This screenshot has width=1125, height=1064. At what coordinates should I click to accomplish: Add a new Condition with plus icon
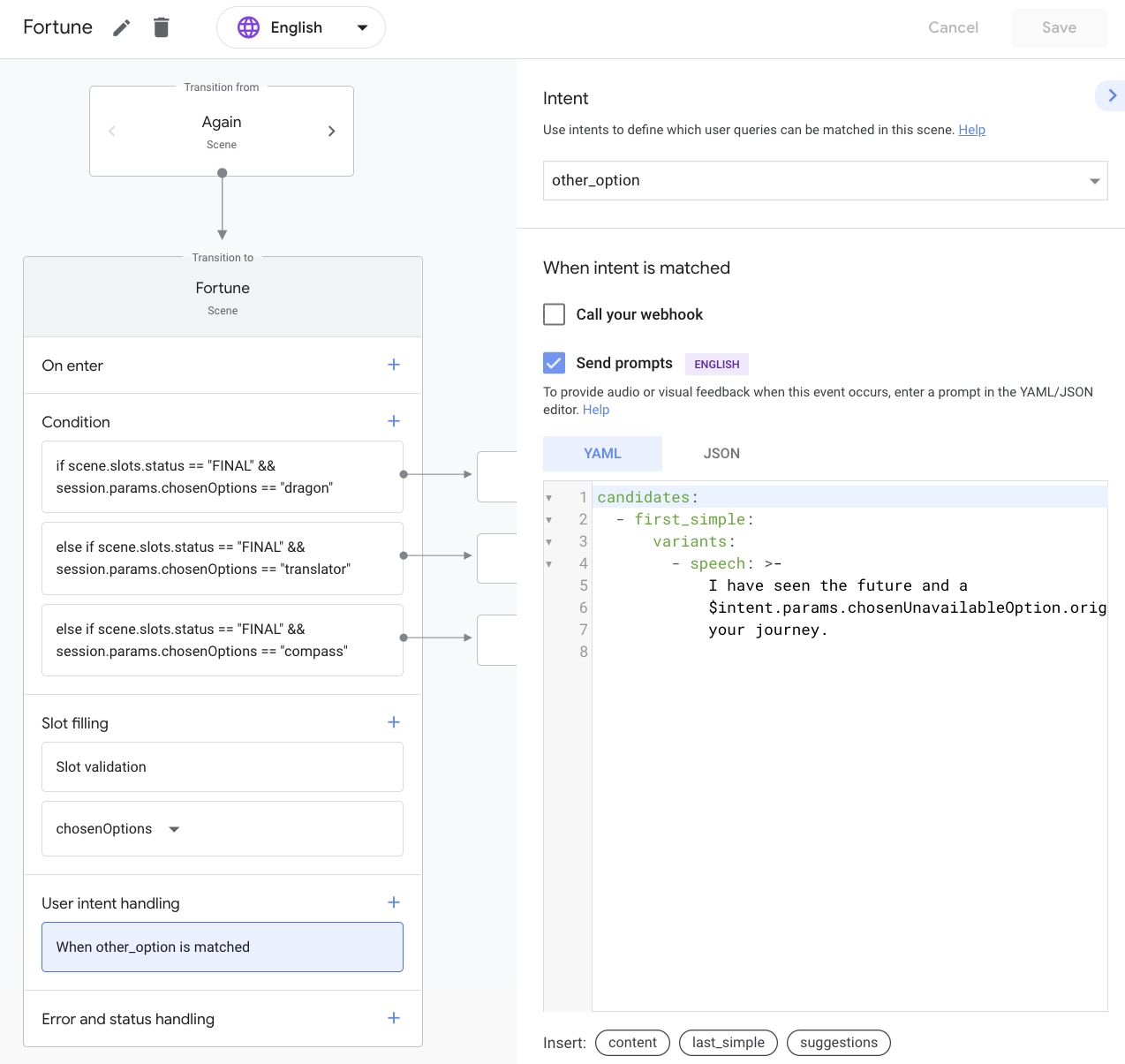[394, 421]
